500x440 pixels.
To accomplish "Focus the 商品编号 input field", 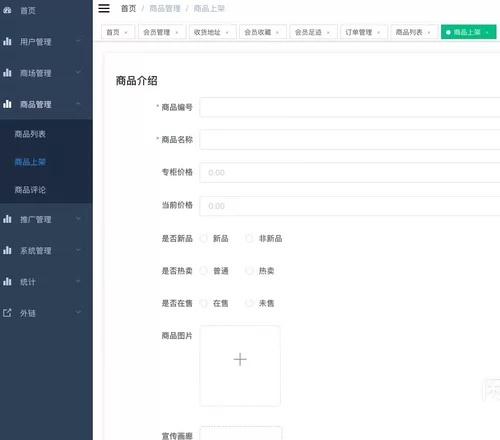I will point(349,107).
